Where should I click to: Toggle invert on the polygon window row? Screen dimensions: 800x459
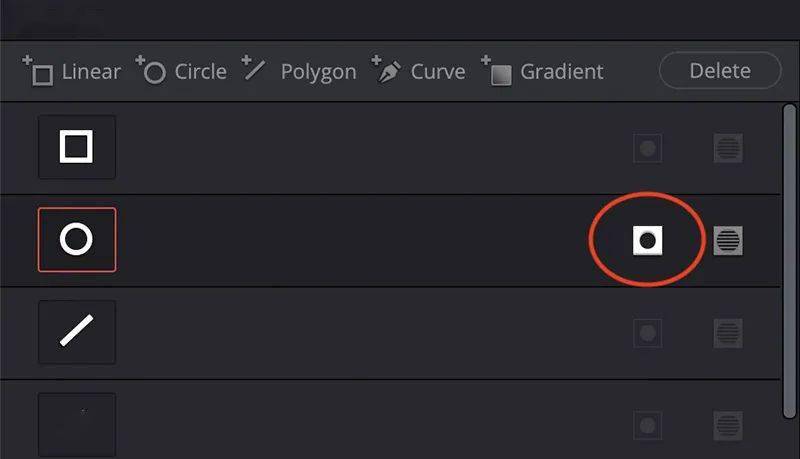[x=648, y=332]
